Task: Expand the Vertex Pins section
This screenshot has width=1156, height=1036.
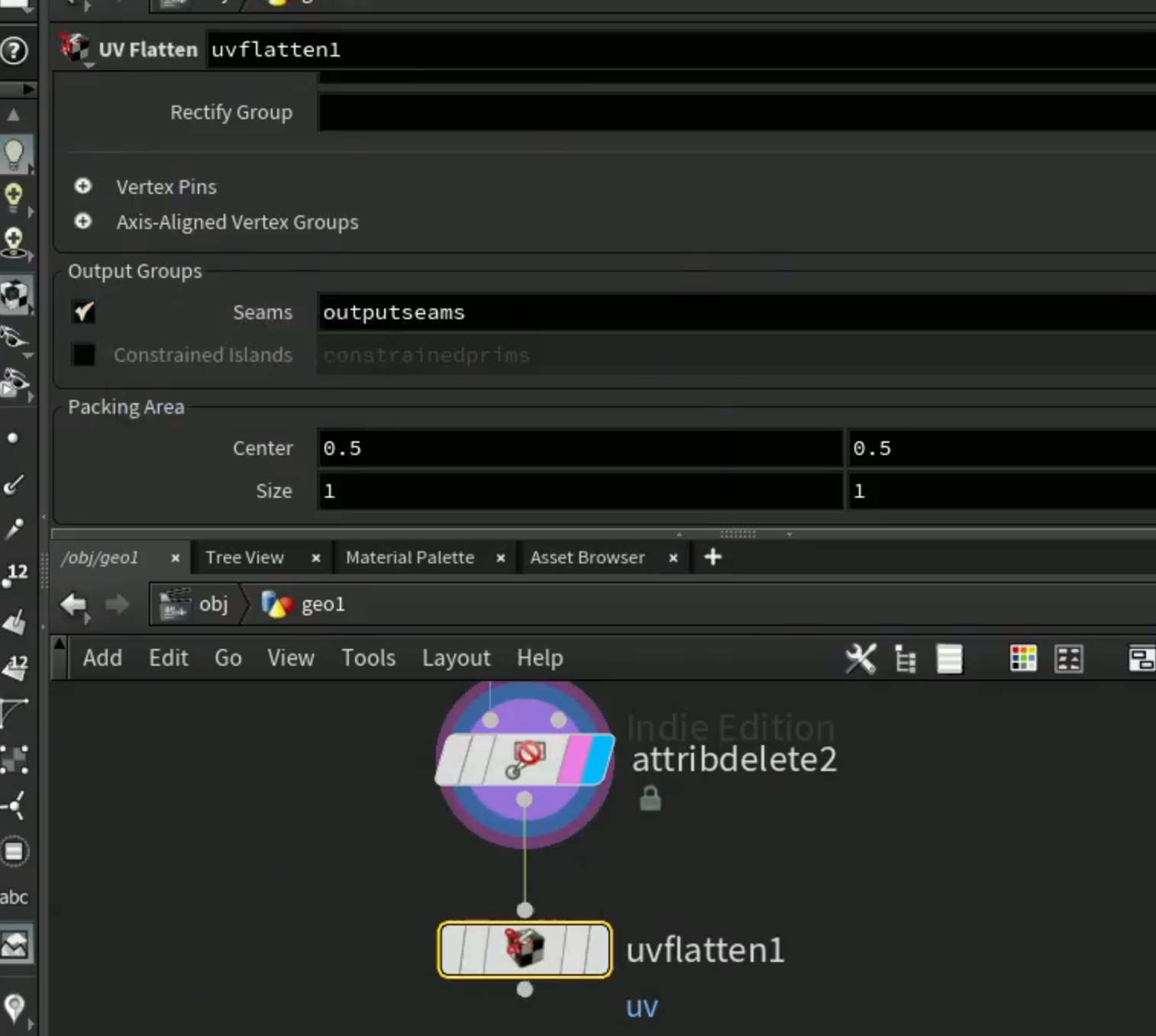Action: (x=83, y=186)
